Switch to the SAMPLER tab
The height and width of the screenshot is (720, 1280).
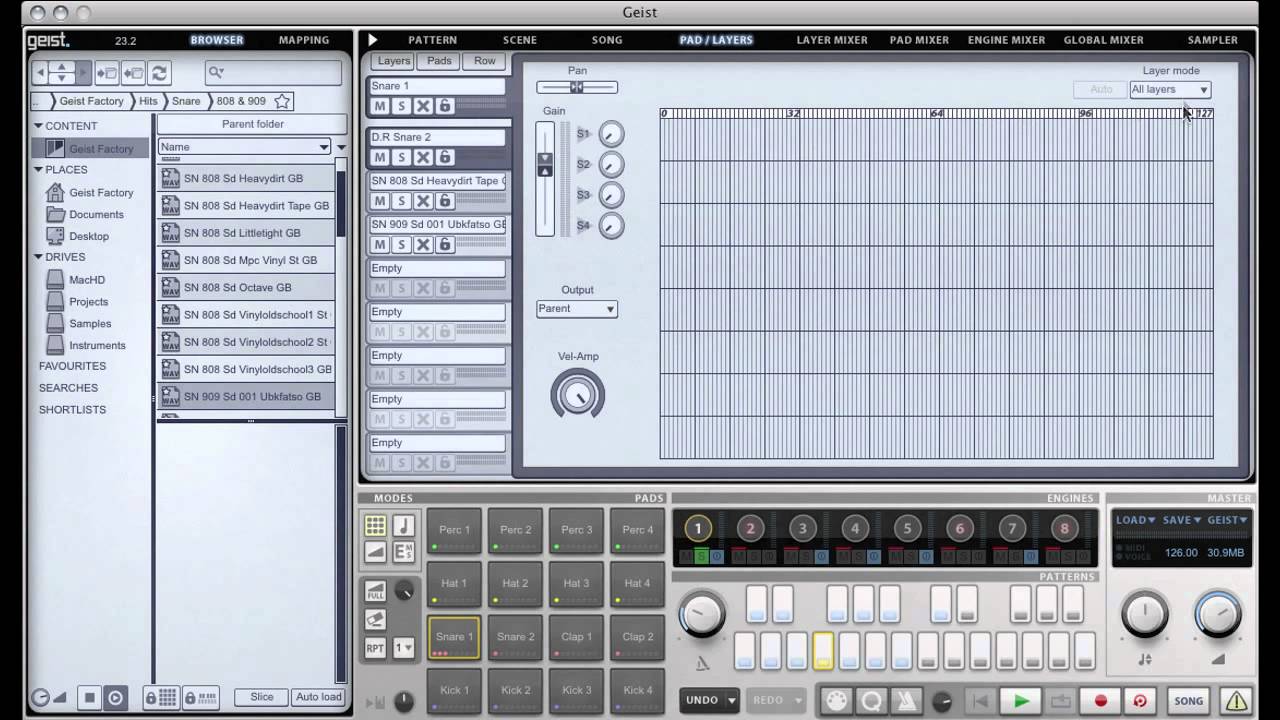(x=1212, y=40)
